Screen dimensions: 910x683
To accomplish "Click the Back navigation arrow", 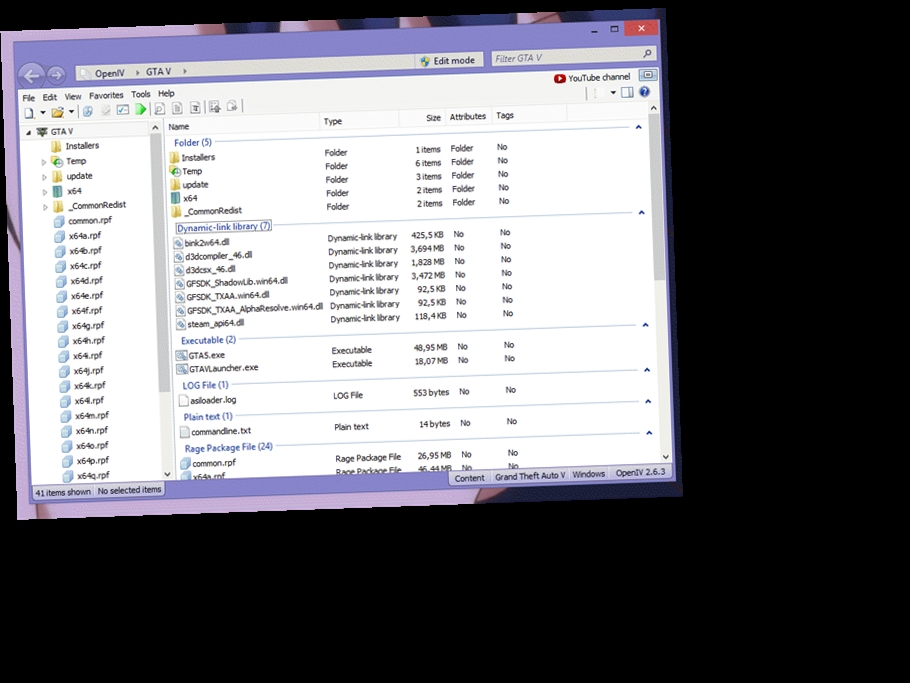I will coord(32,76).
